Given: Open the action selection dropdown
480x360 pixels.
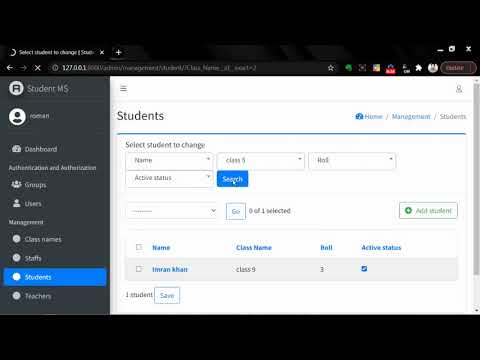Looking at the screenshot, I should tap(172, 211).
